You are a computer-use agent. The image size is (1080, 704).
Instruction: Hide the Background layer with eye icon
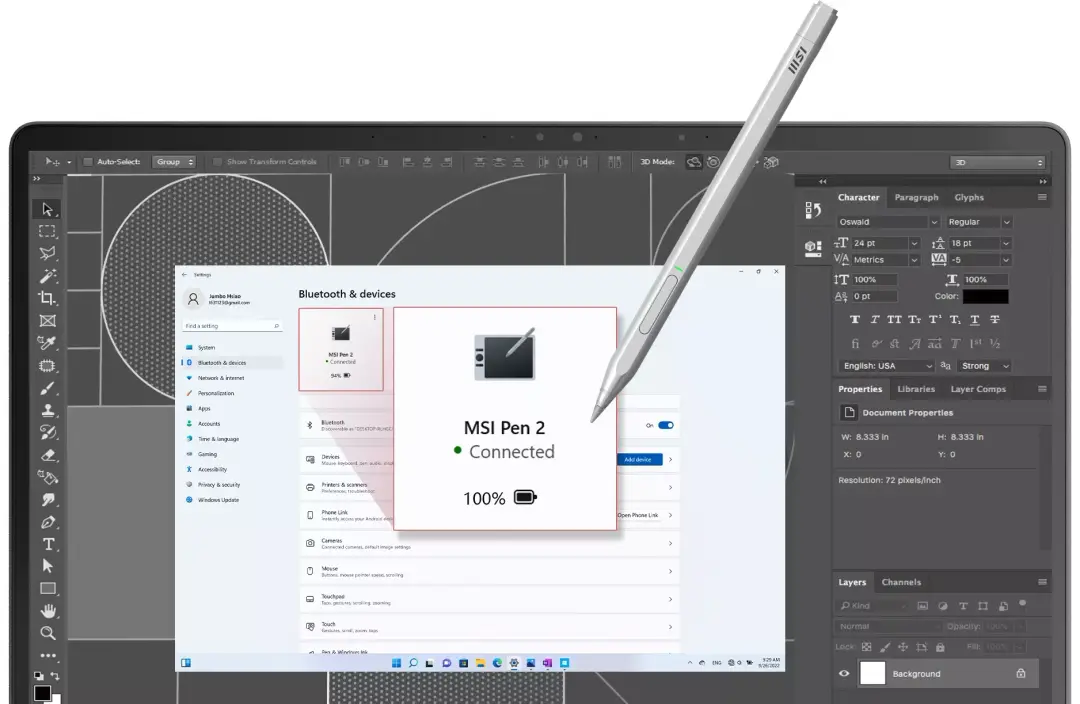pyautogui.click(x=844, y=674)
